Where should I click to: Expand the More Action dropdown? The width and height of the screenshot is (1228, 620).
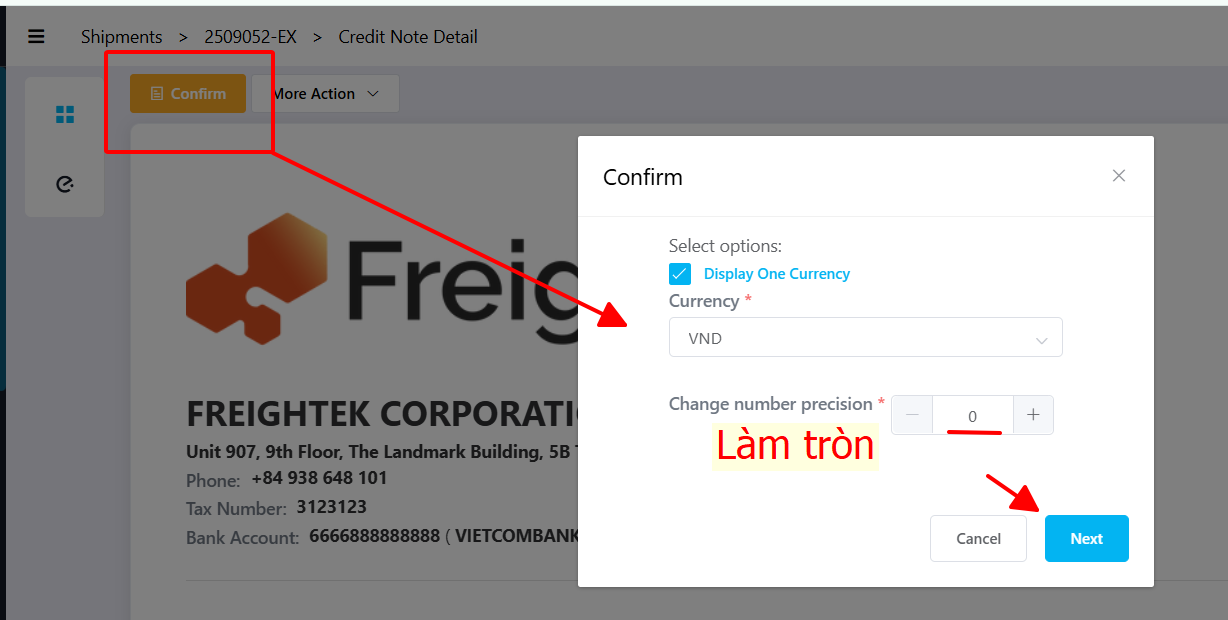click(x=325, y=94)
